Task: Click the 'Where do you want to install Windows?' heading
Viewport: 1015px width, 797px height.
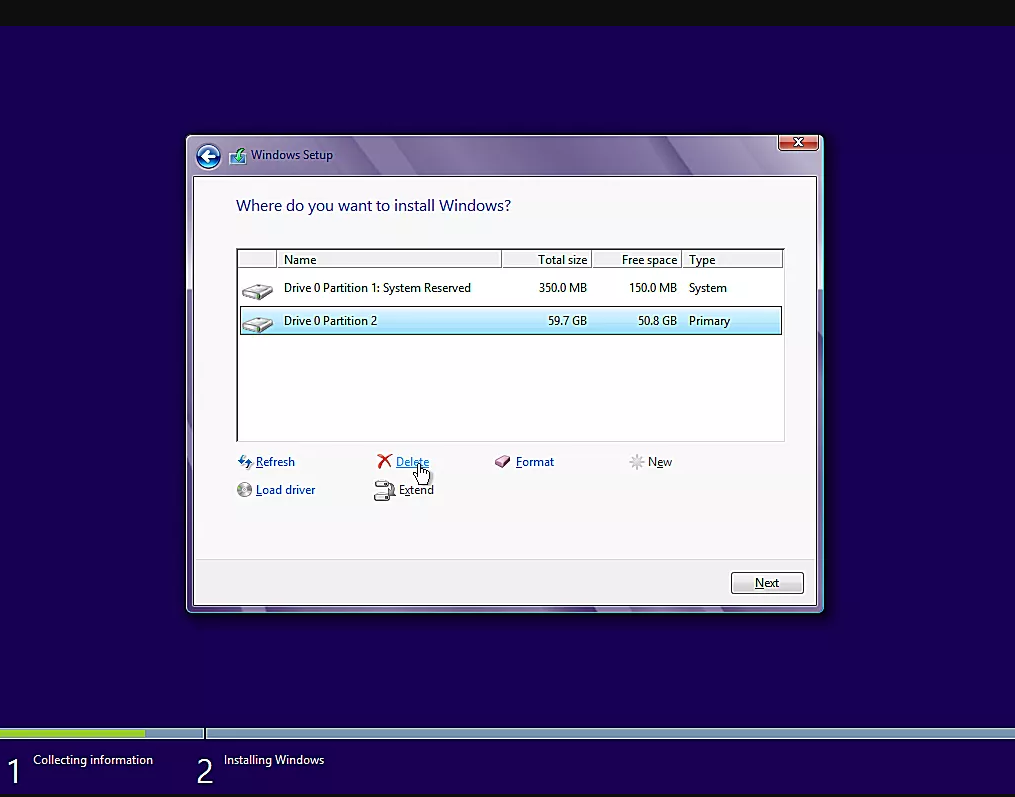Action: pyautogui.click(x=374, y=206)
